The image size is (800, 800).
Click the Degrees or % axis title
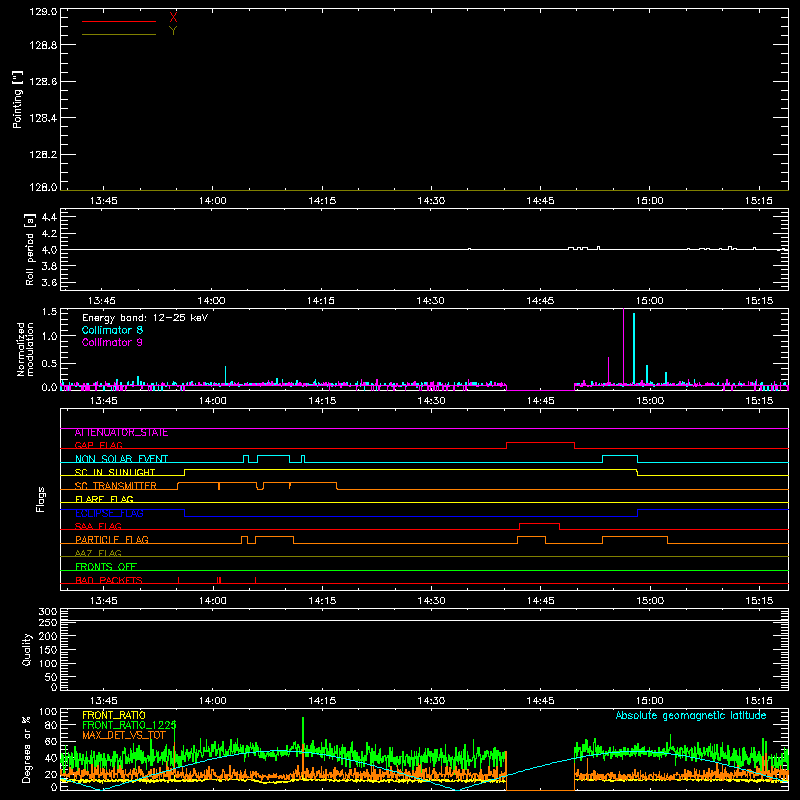[x=27, y=750]
